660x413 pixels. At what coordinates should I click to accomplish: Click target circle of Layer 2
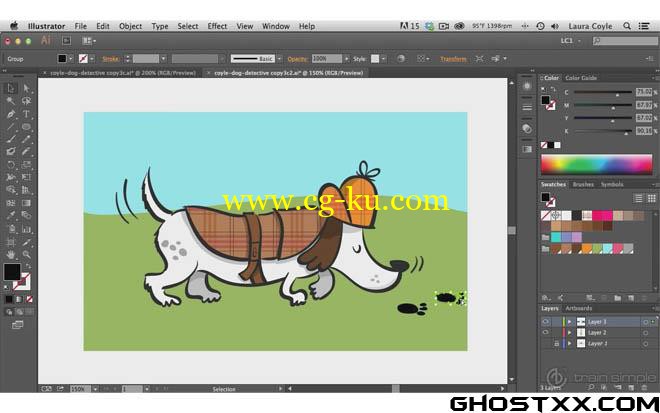pos(645,333)
